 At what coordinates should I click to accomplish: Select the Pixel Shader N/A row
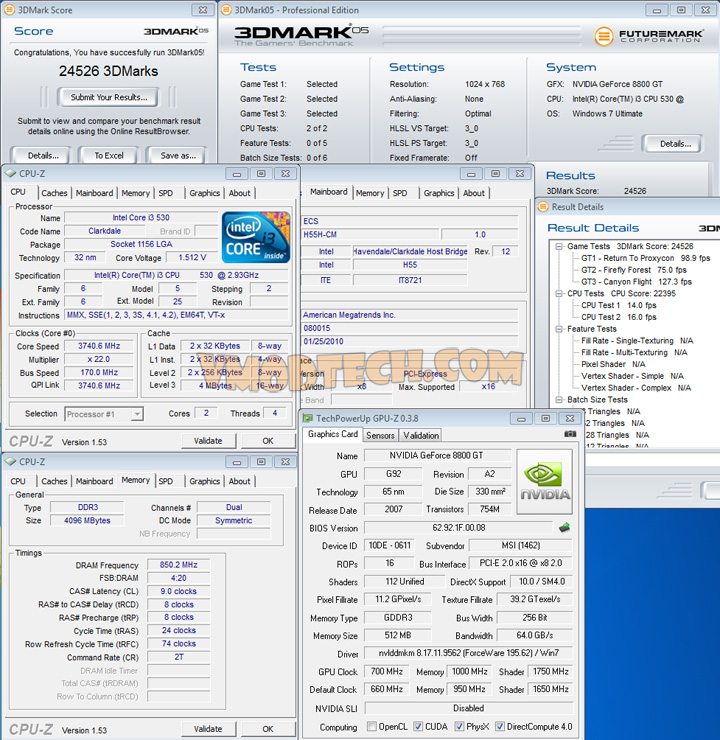(613, 364)
